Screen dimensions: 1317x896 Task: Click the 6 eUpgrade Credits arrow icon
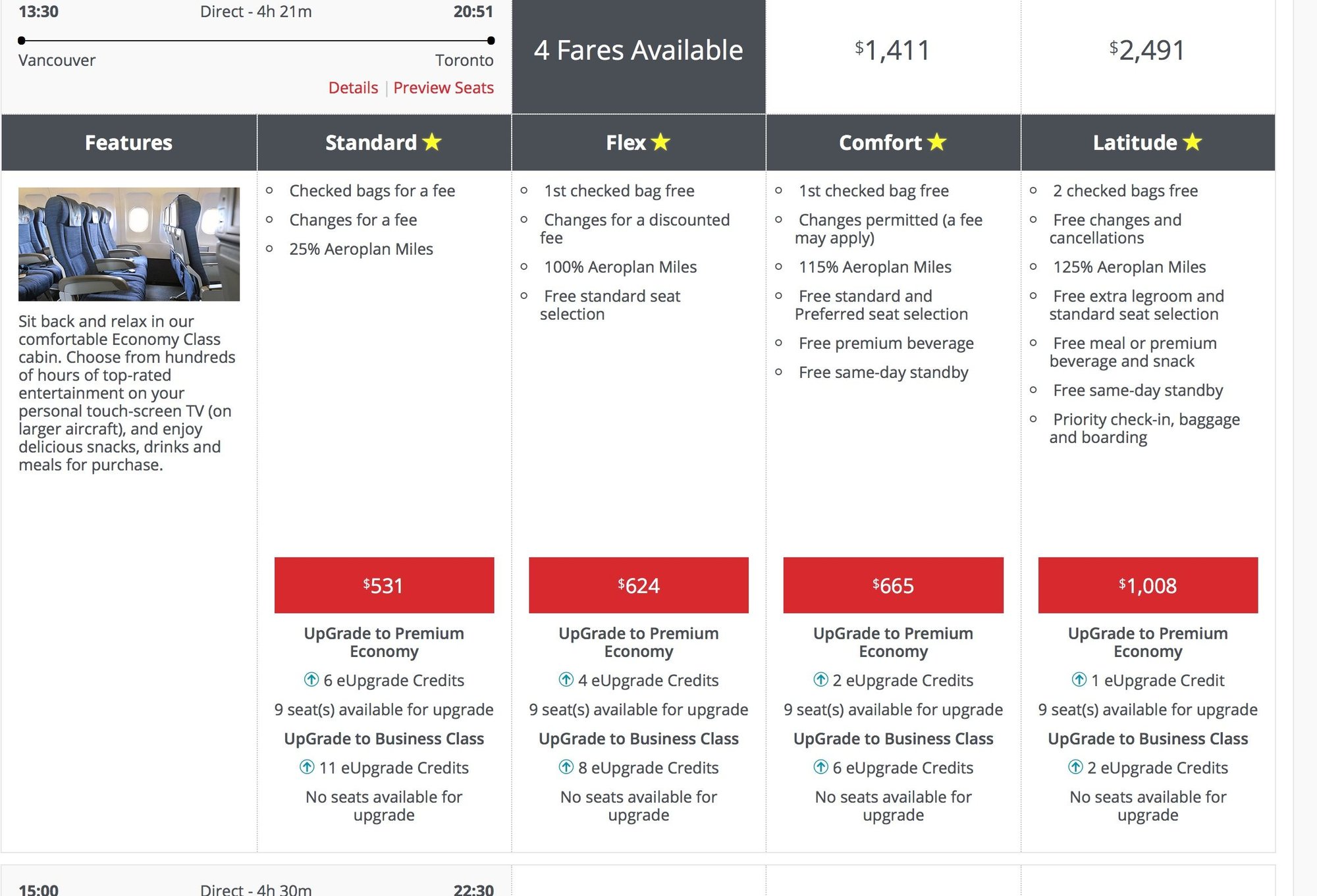point(311,679)
